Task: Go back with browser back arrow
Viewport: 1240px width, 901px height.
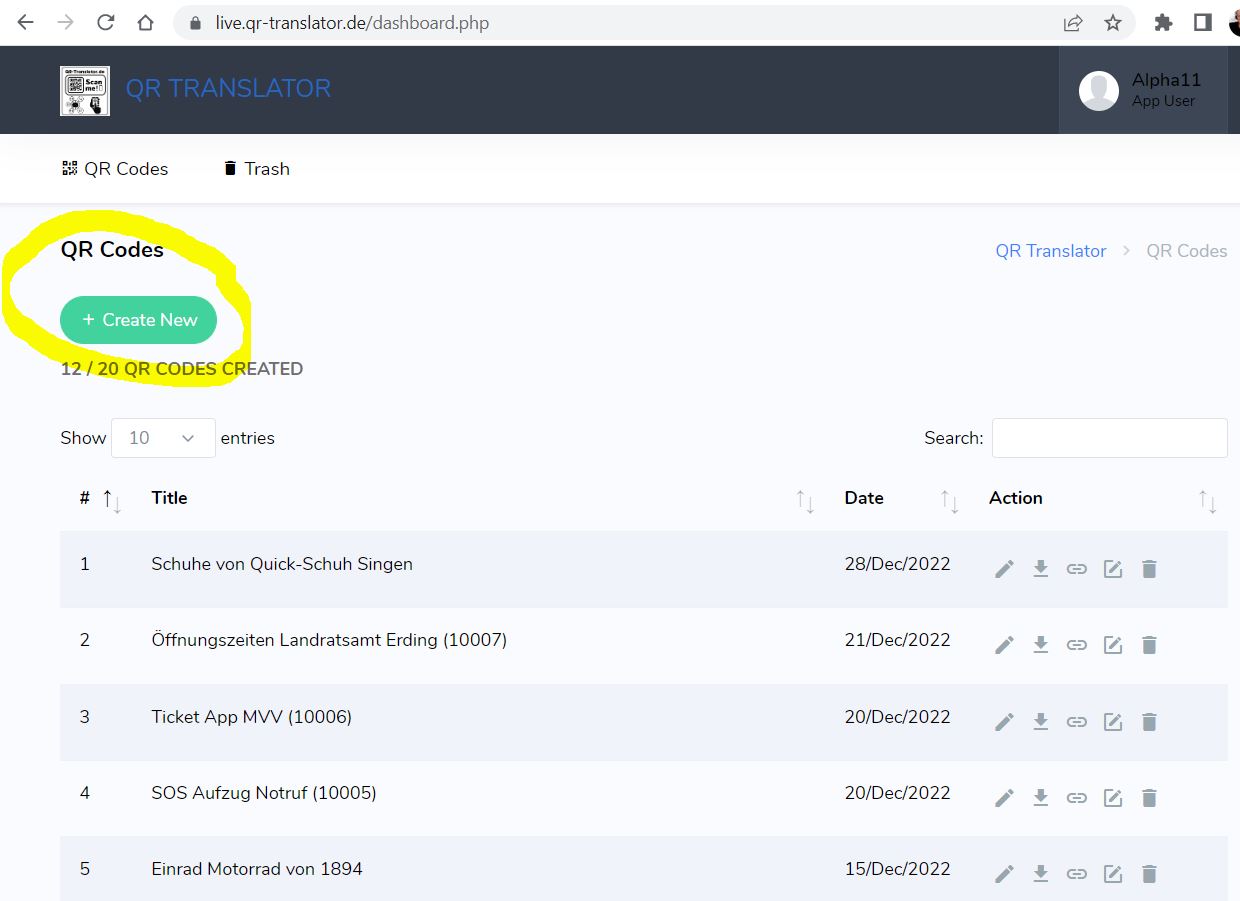Action: click(26, 22)
